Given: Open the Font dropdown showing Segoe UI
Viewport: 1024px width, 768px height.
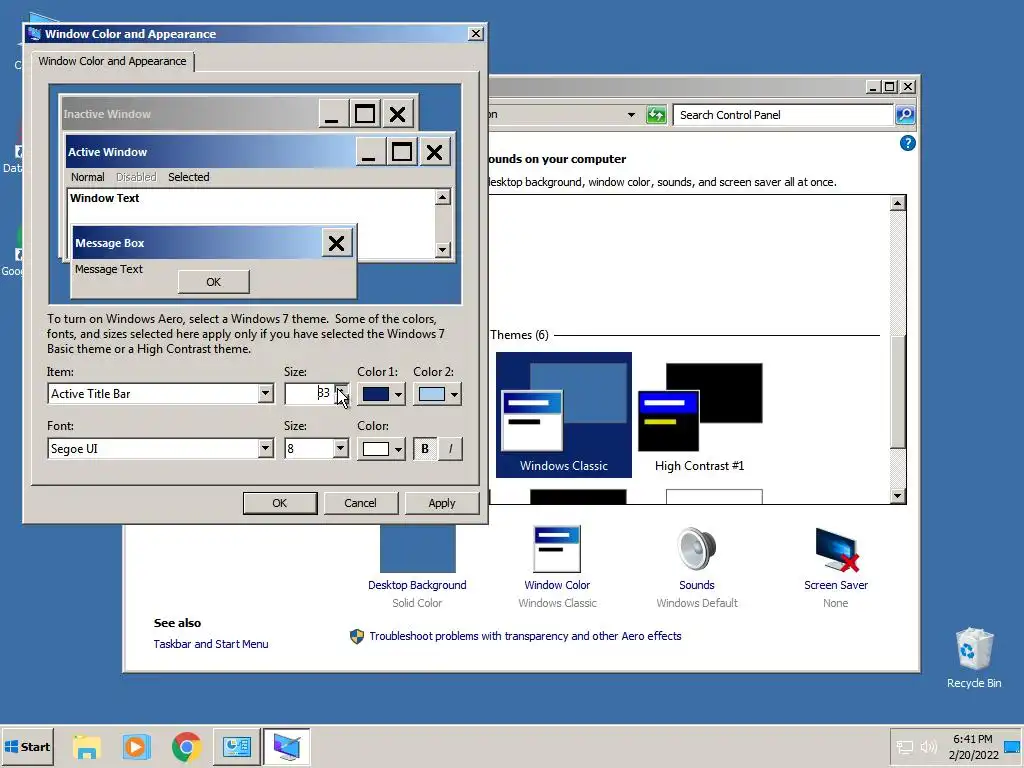Looking at the screenshot, I should [x=161, y=449].
